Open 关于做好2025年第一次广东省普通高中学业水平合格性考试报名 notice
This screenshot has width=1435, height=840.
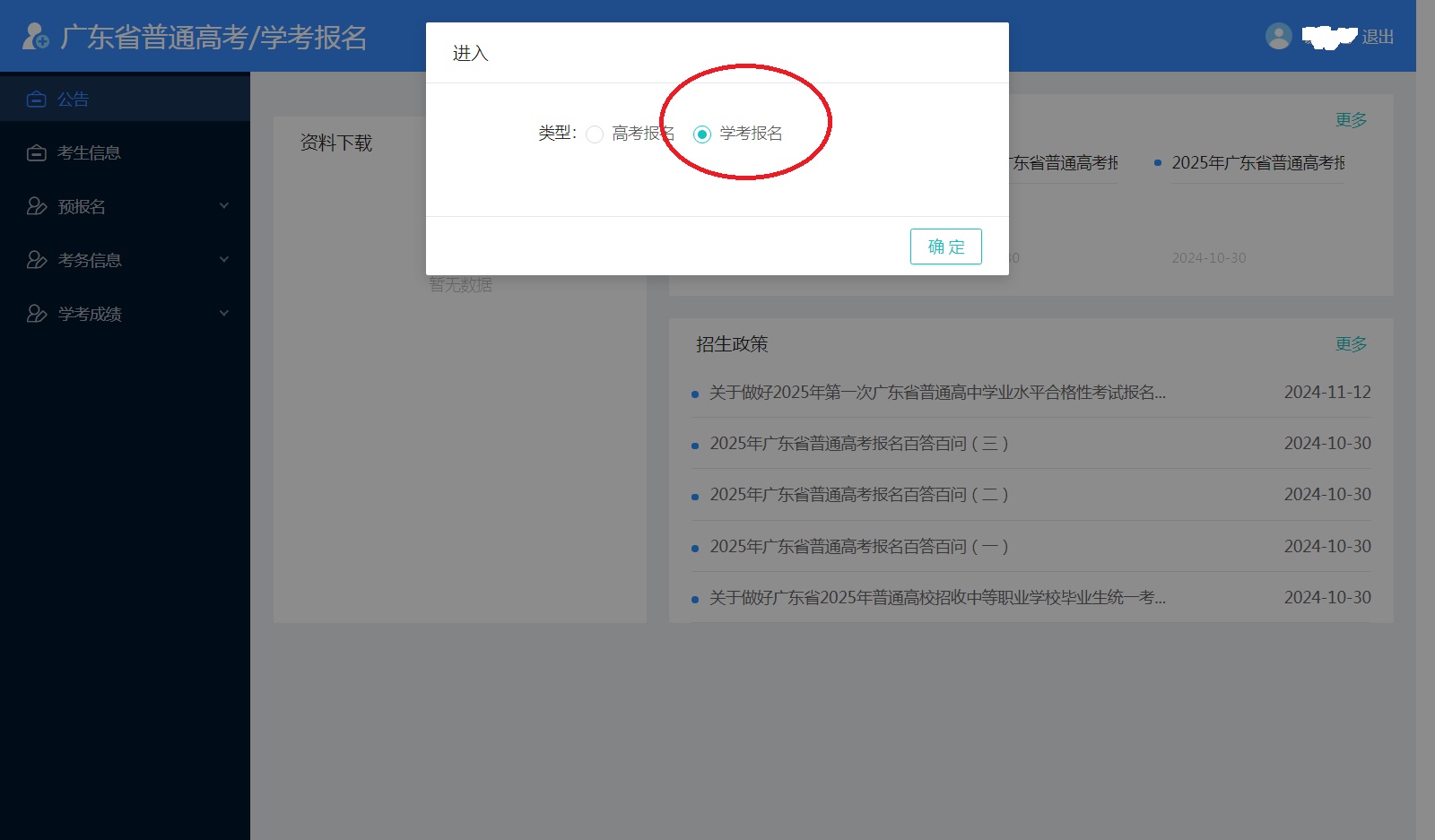(937, 393)
